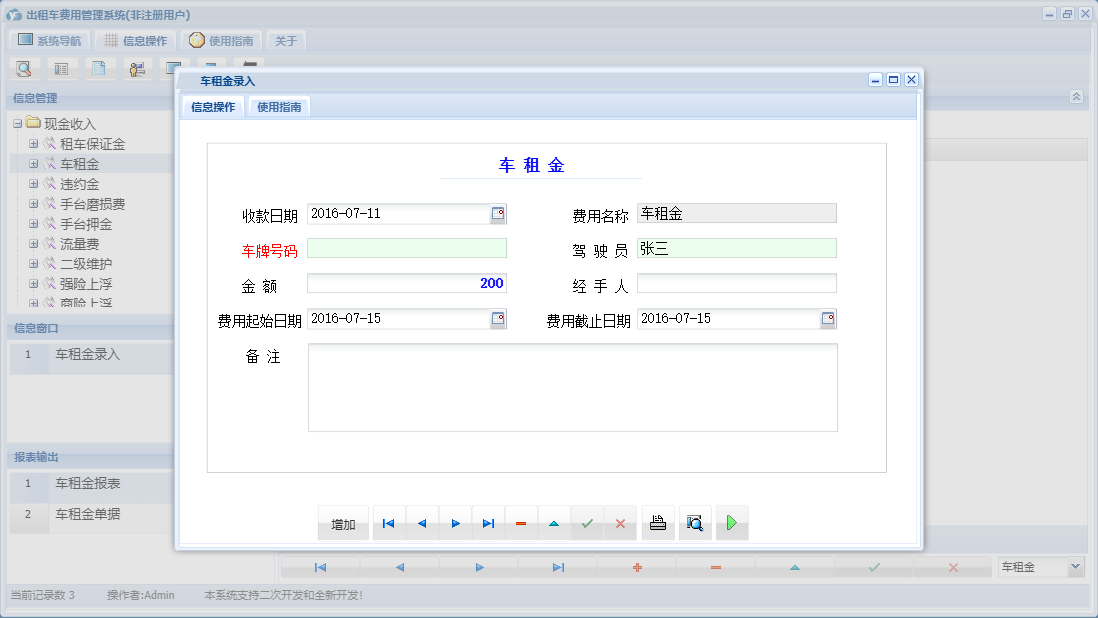Click the teal up-triangle edit icon
Viewport: 1098px width, 618px height.
554,523
